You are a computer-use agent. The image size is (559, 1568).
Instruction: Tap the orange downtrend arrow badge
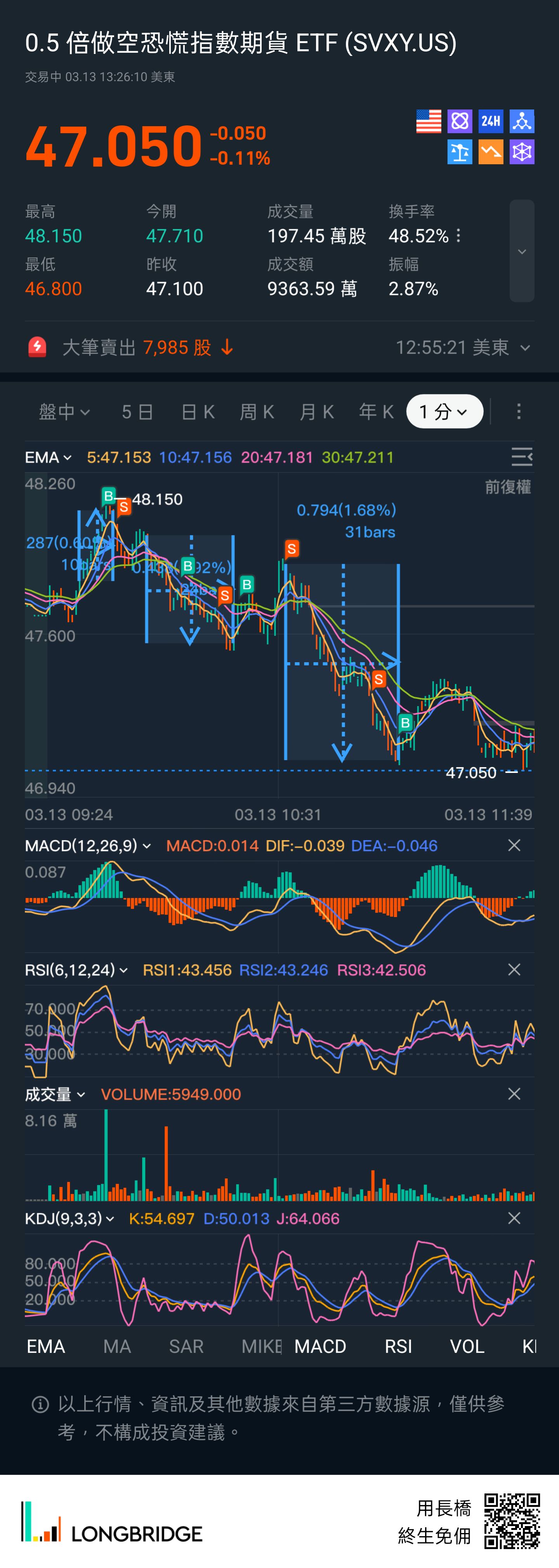coord(491,152)
